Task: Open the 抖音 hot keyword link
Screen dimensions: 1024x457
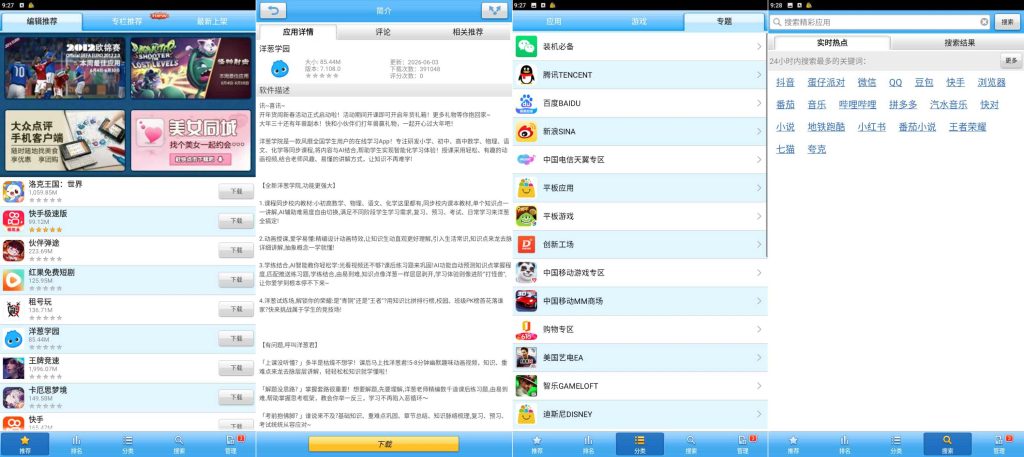Action: tap(786, 82)
